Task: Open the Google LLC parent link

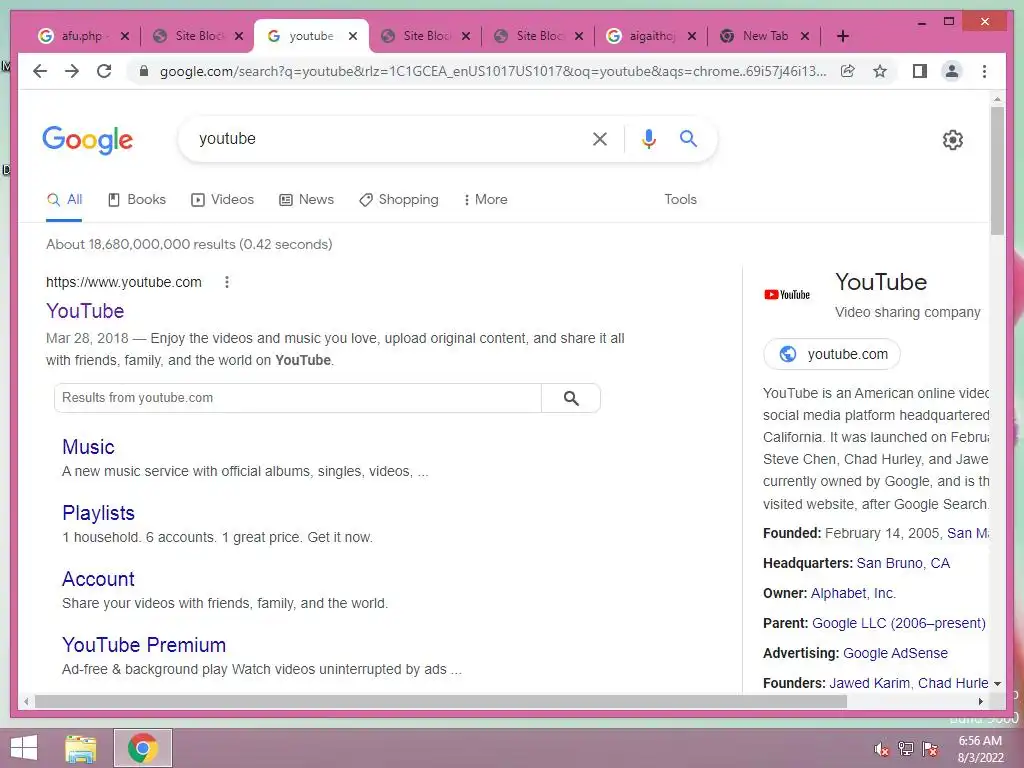Action: [x=899, y=624]
